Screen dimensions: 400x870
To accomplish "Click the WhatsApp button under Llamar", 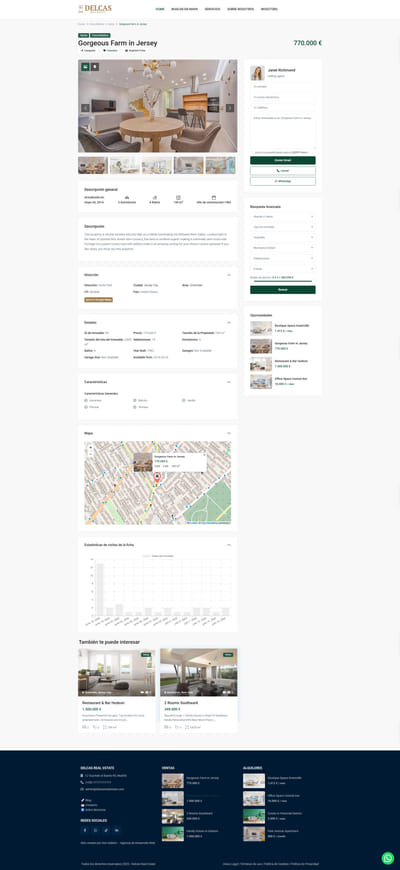I will point(283,181).
